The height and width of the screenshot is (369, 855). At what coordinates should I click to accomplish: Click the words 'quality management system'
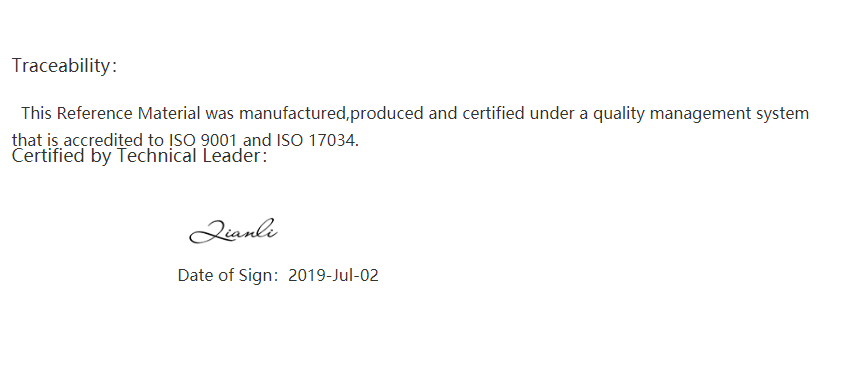point(701,114)
